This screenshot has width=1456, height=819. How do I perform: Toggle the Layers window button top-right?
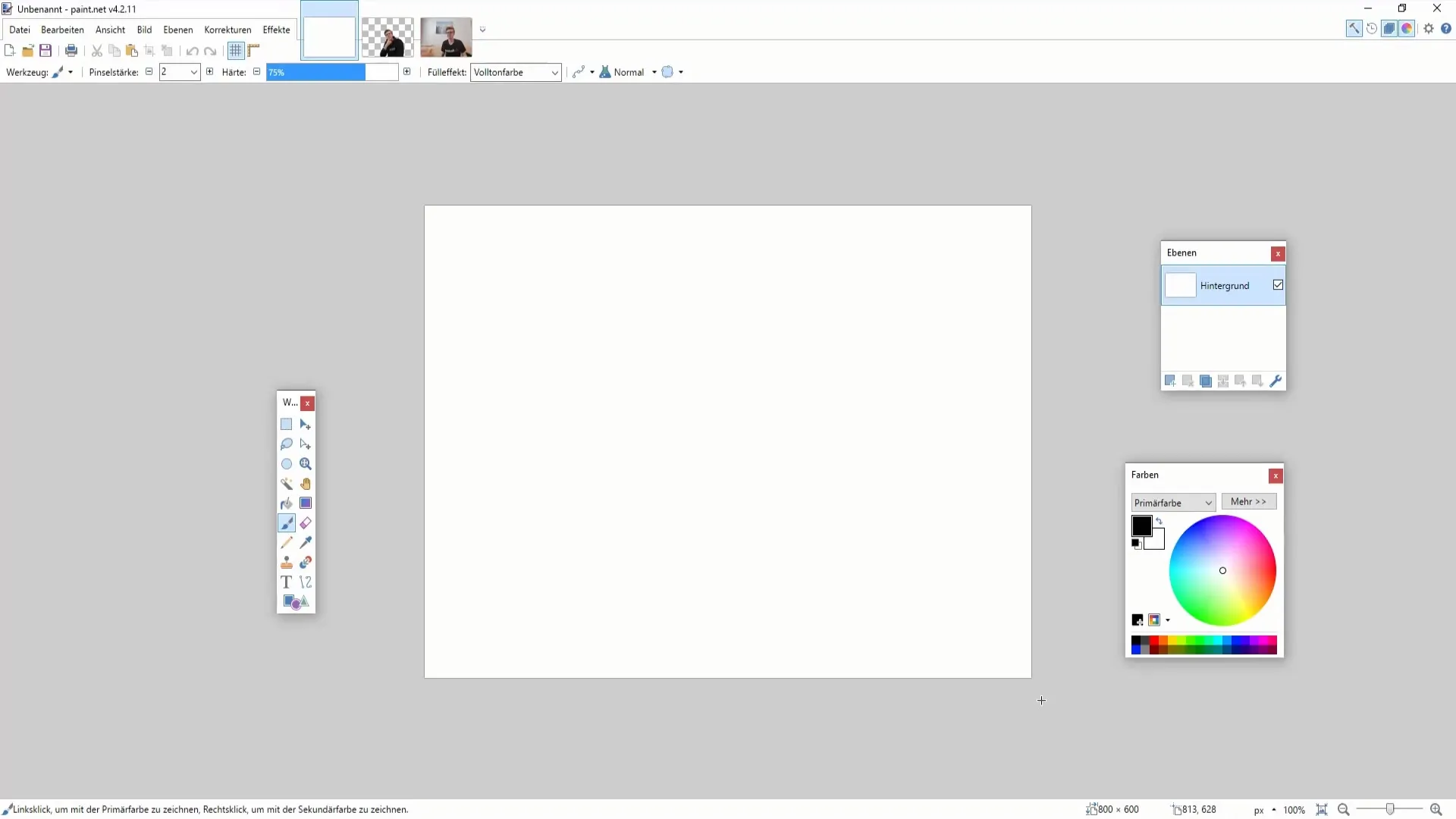click(1389, 29)
